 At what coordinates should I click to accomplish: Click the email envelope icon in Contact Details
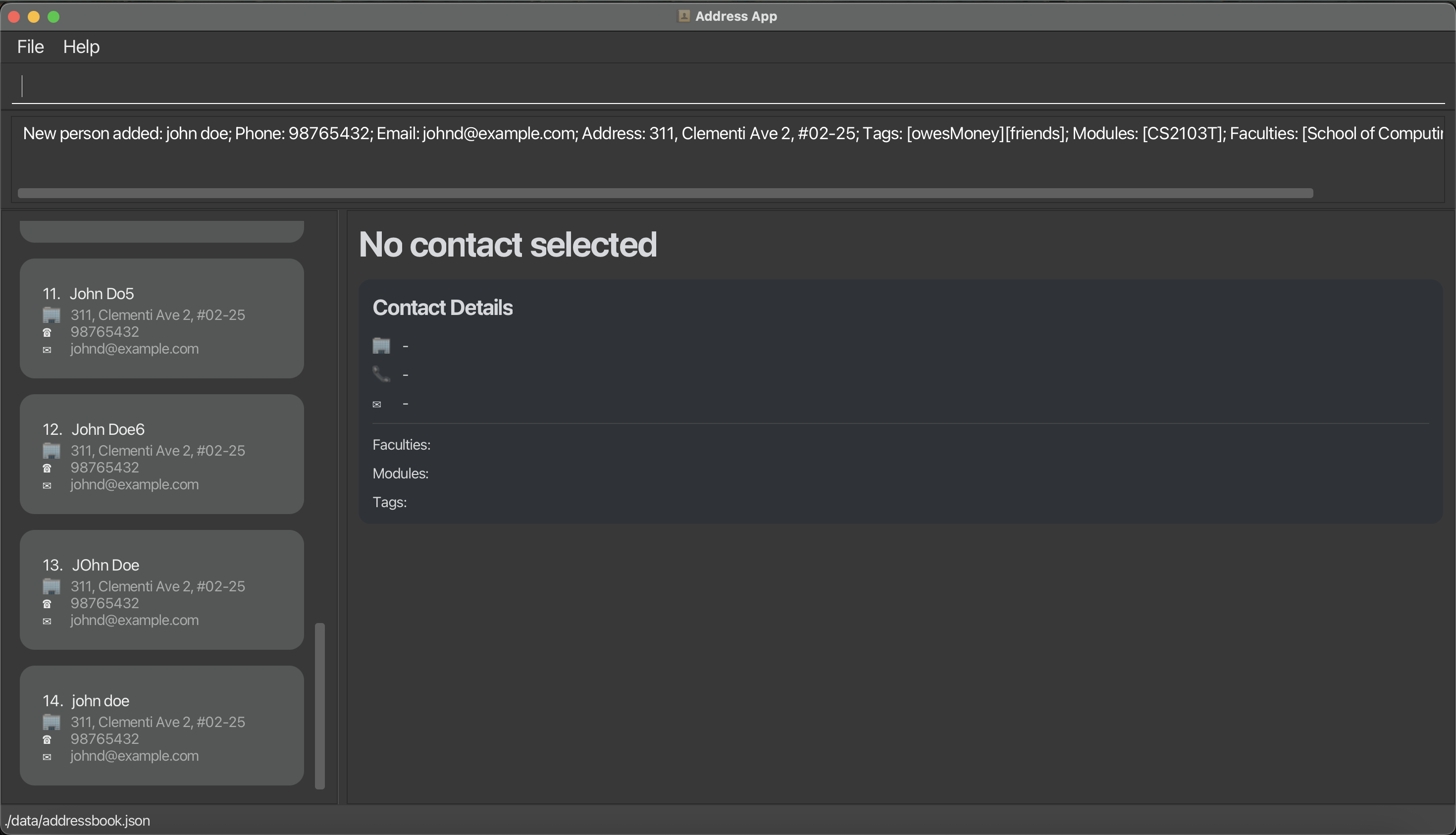[x=377, y=404]
